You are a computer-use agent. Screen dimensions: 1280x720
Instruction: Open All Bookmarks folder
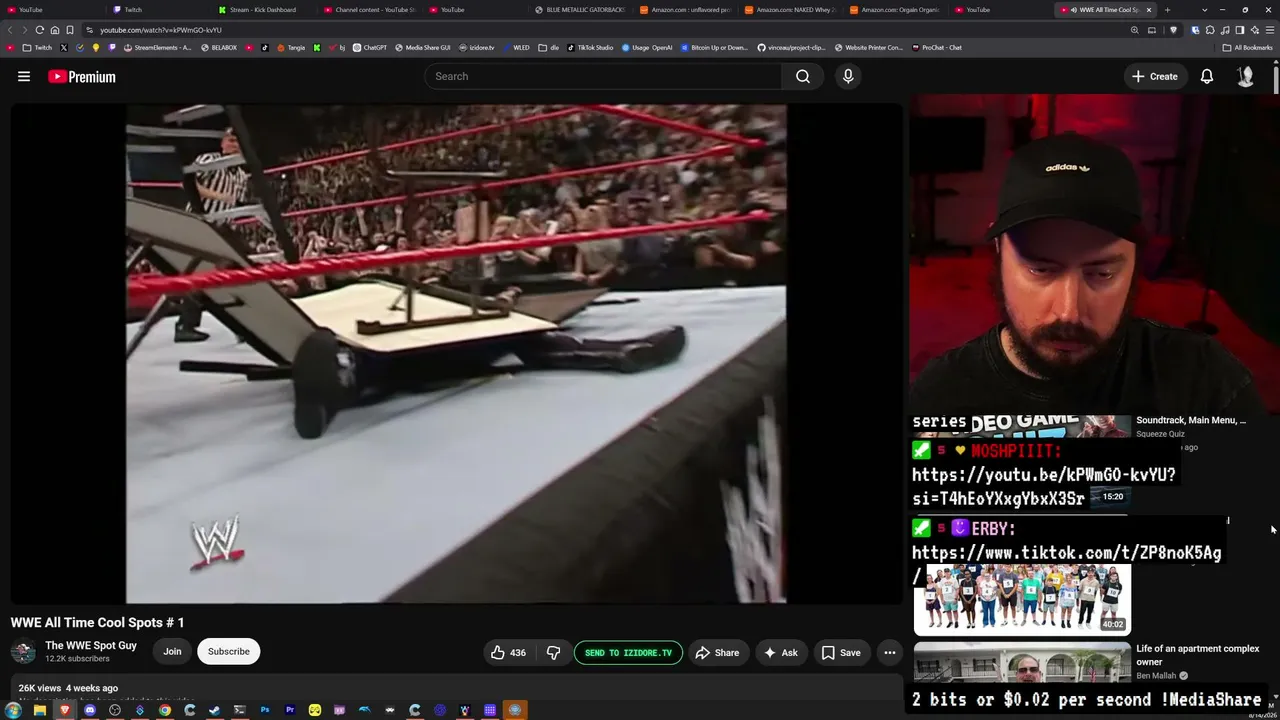[x=1247, y=47]
